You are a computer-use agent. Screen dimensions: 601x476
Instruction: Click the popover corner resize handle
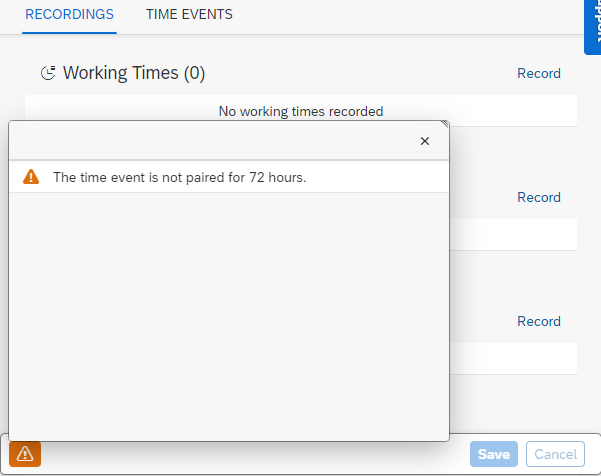coord(445,124)
